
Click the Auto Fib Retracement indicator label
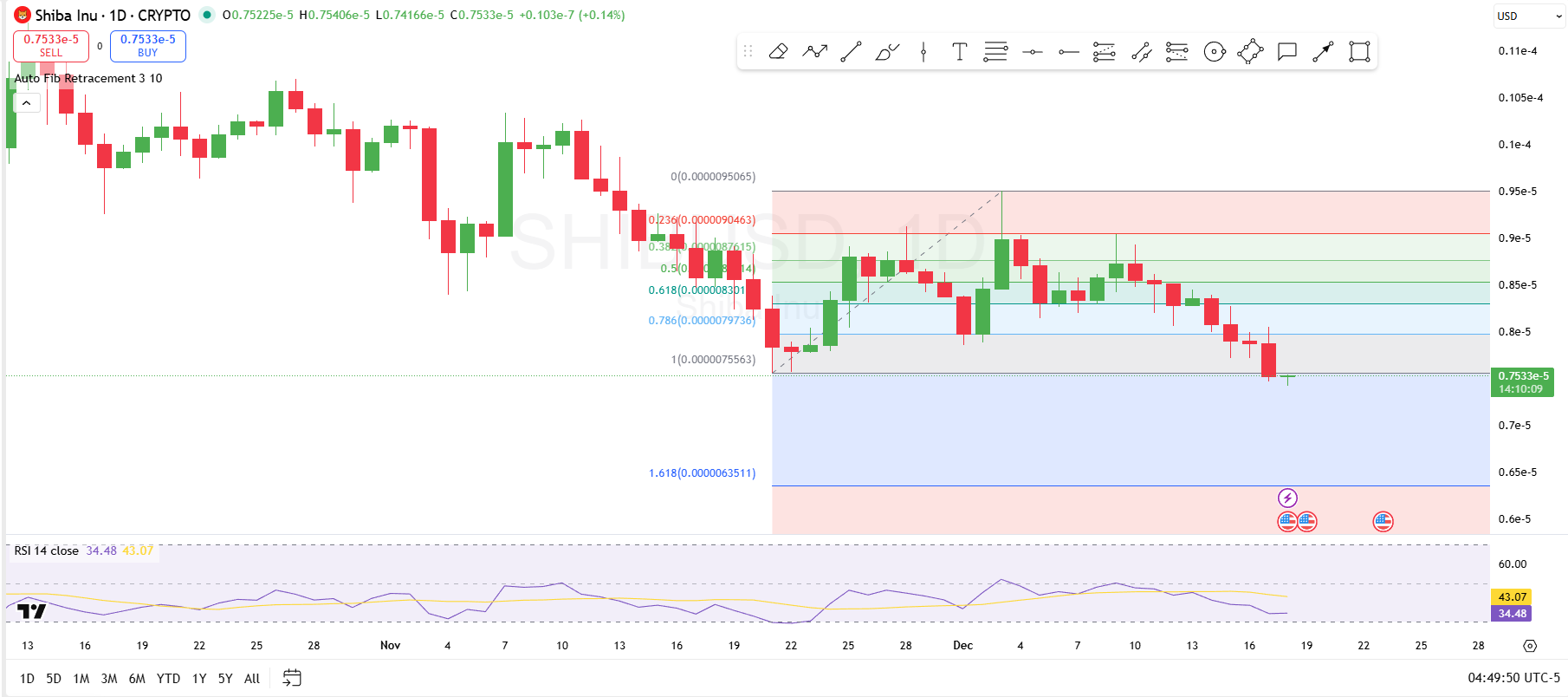88,78
